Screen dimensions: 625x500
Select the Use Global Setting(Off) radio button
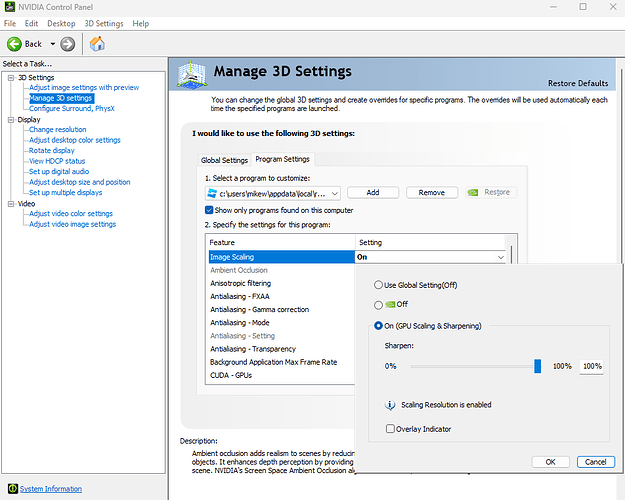[x=379, y=285]
